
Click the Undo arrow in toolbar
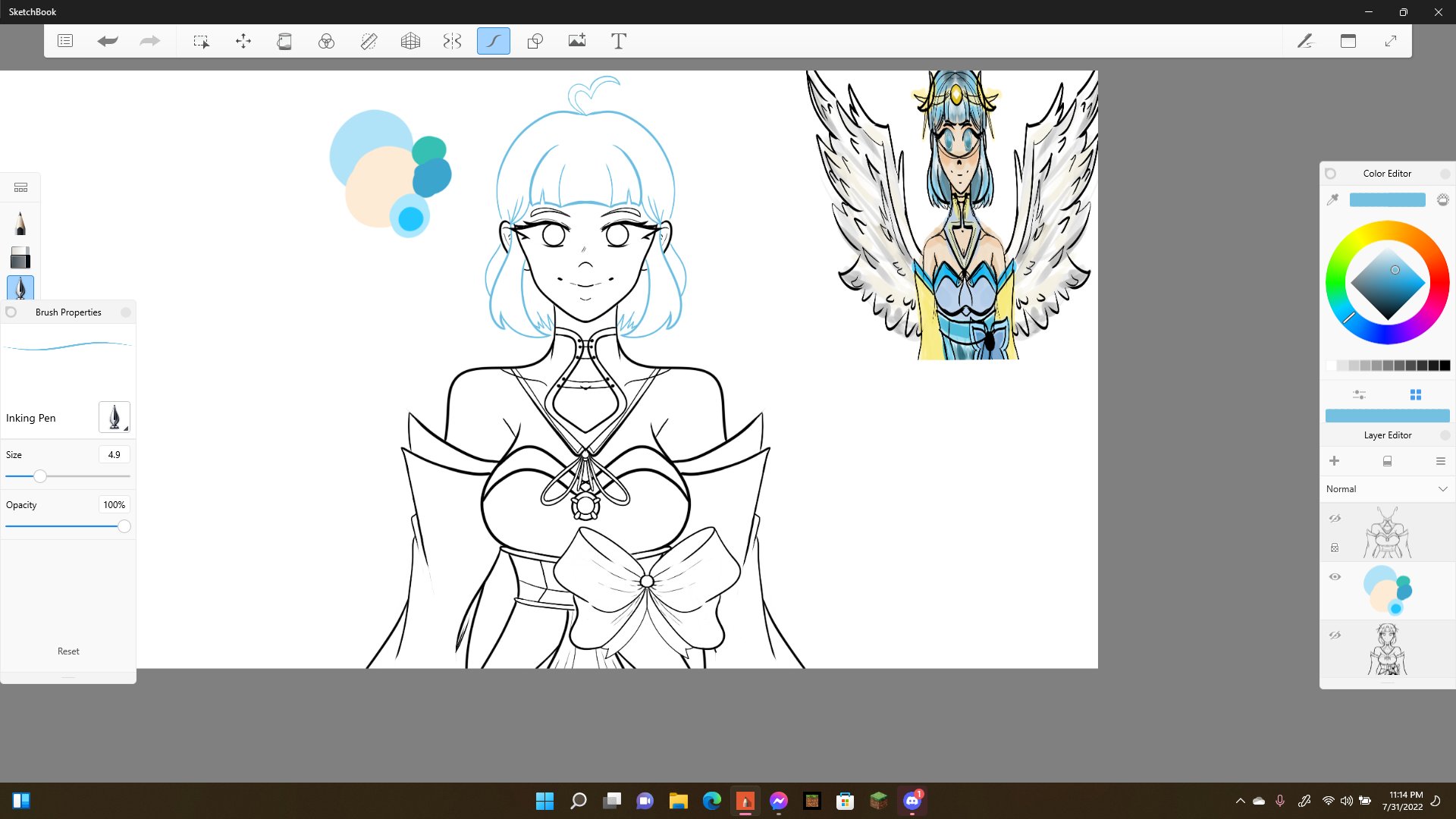(x=108, y=41)
